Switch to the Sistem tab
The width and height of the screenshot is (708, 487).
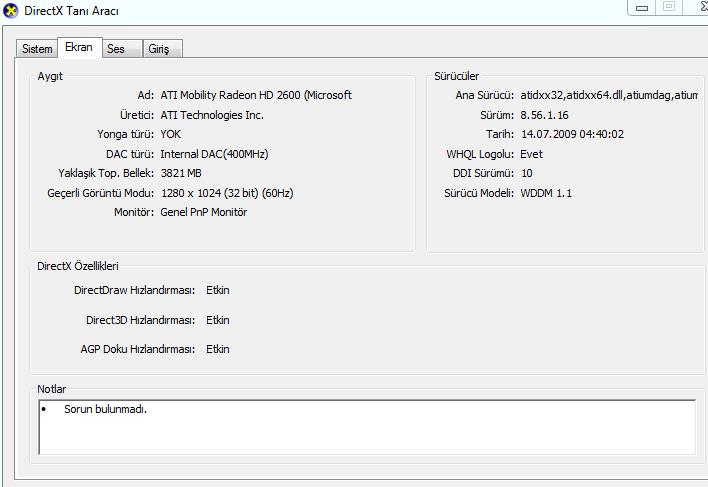pos(37,49)
